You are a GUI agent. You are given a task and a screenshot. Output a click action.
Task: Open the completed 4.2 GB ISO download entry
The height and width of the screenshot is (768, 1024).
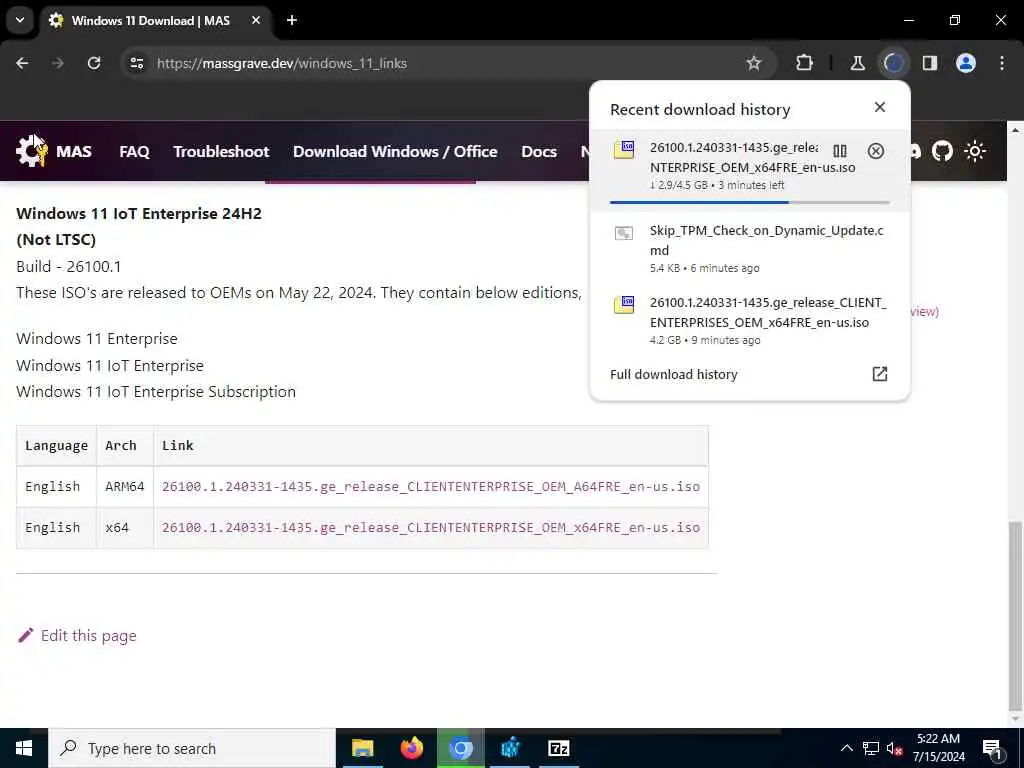750,320
